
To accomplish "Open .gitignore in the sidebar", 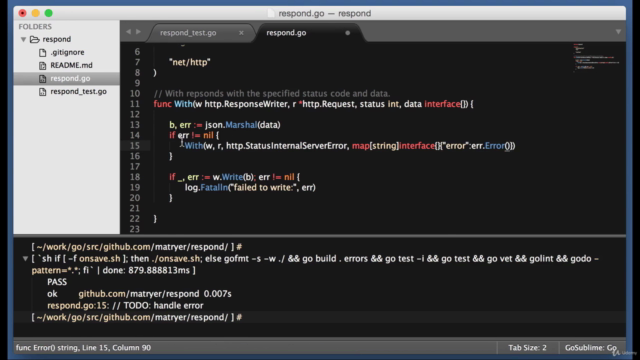I will pos(67,52).
